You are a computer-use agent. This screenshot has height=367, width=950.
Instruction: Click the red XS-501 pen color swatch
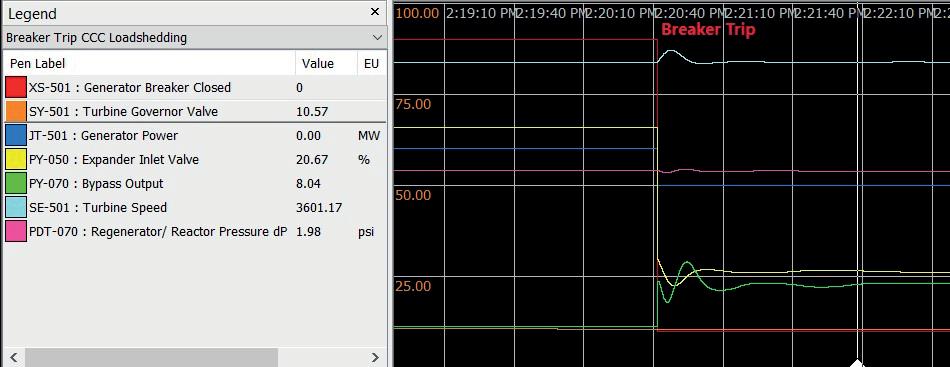tap(16, 87)
